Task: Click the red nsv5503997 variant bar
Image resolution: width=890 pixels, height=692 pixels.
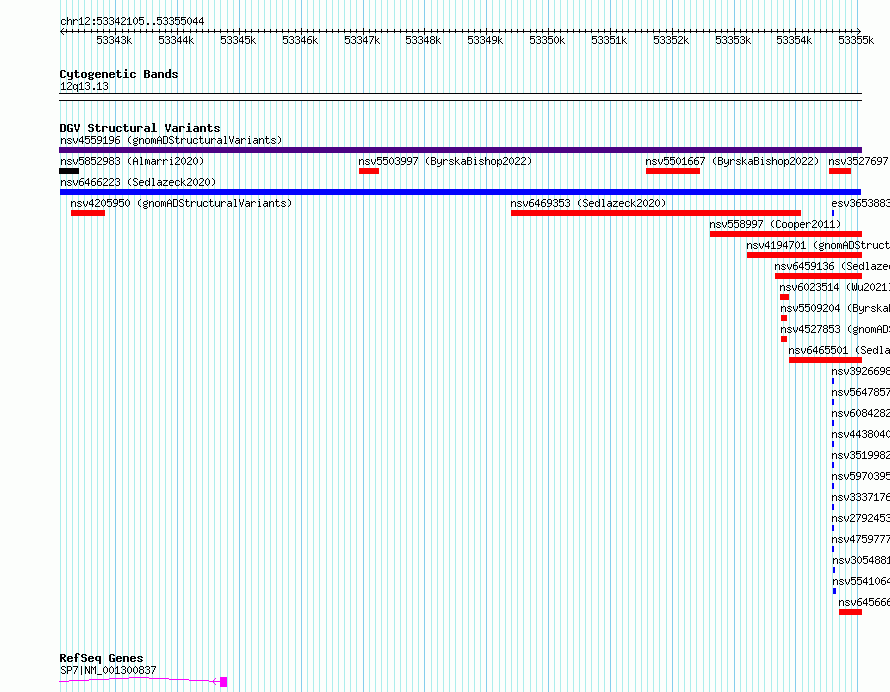Action: [x=369, y=171]
